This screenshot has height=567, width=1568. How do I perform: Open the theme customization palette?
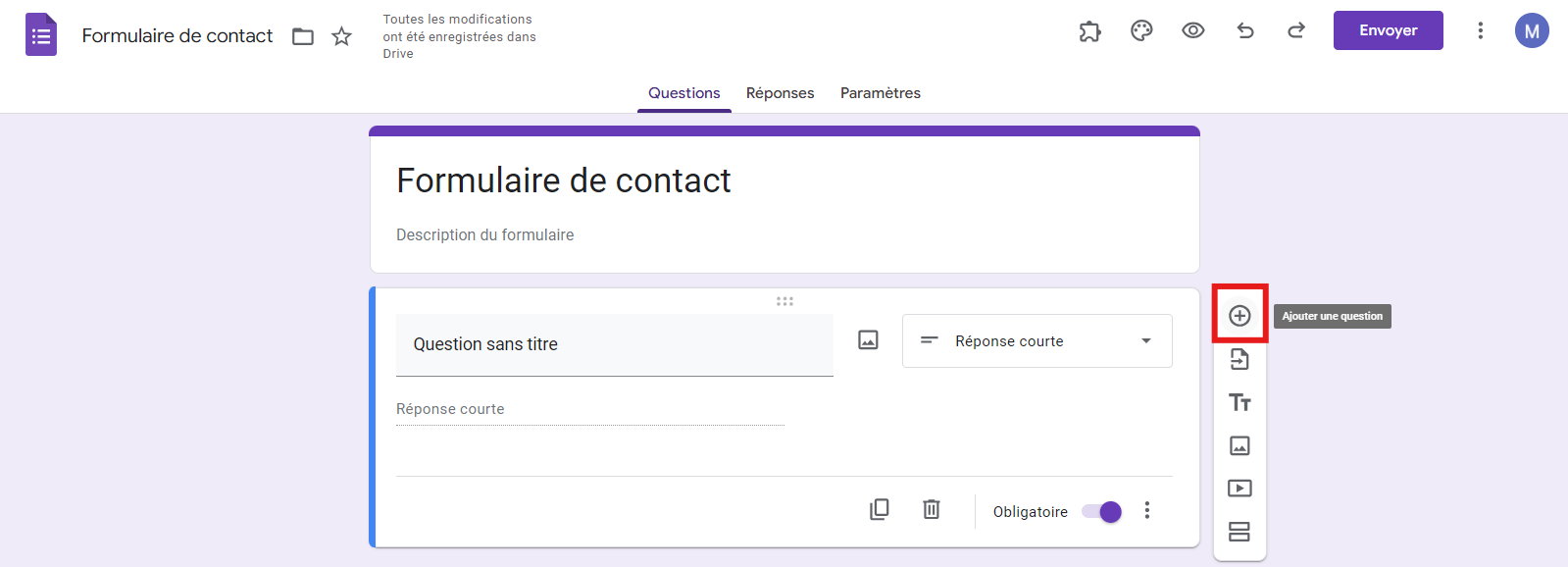click(x=1141, y=31)
